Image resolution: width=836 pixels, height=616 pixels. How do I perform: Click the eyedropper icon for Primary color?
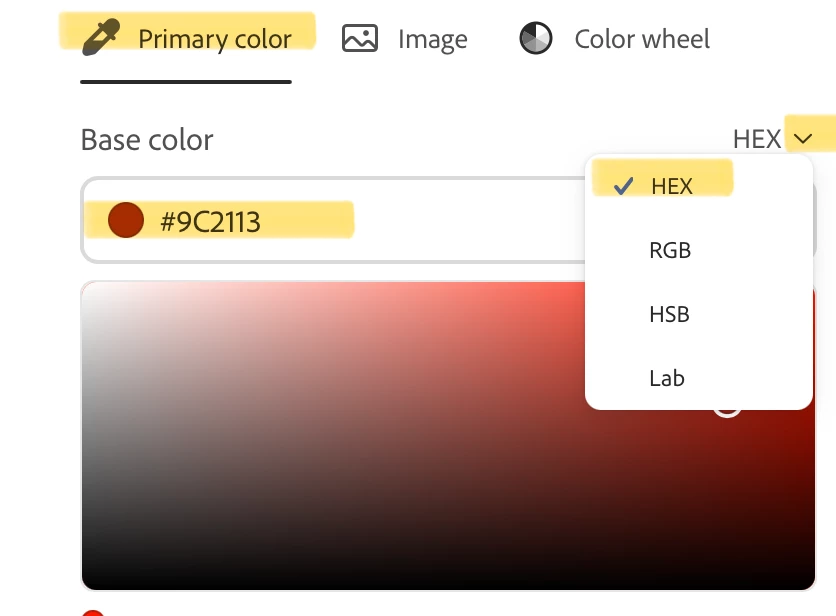[x=101, y=37]
